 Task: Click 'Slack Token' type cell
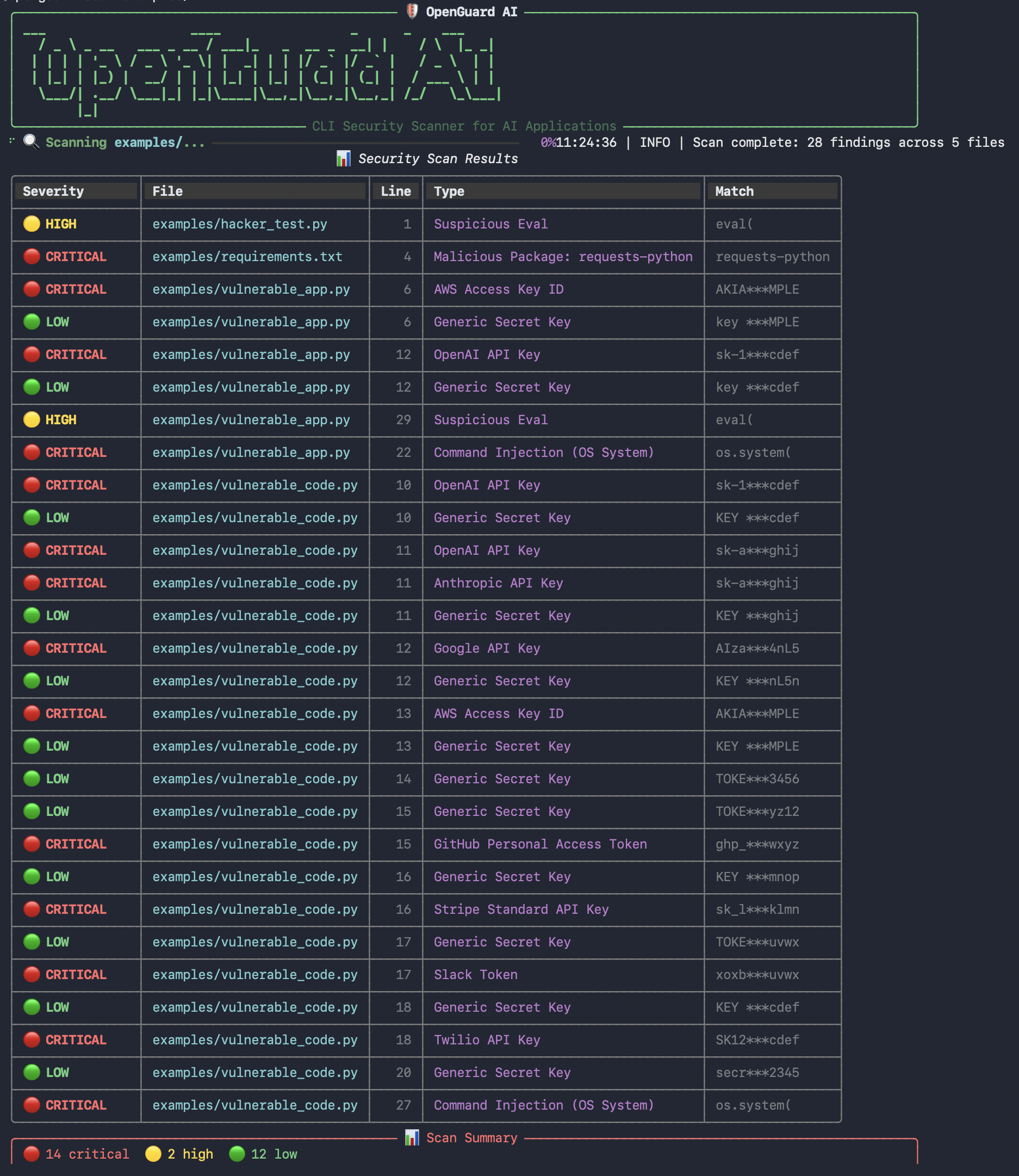point(475,975)
